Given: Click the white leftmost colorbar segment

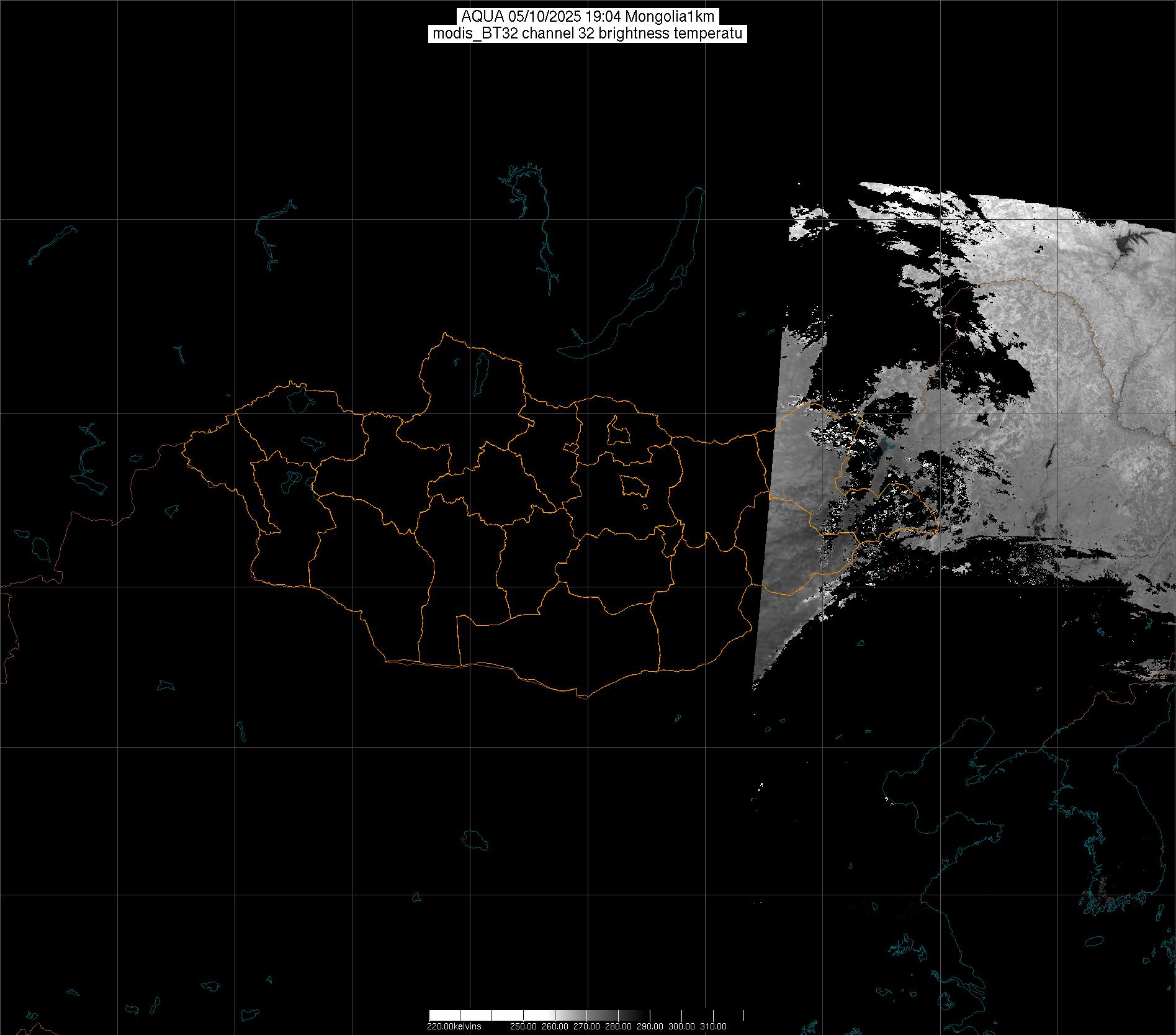Looking at the screenshot, I should [444, 1015].
